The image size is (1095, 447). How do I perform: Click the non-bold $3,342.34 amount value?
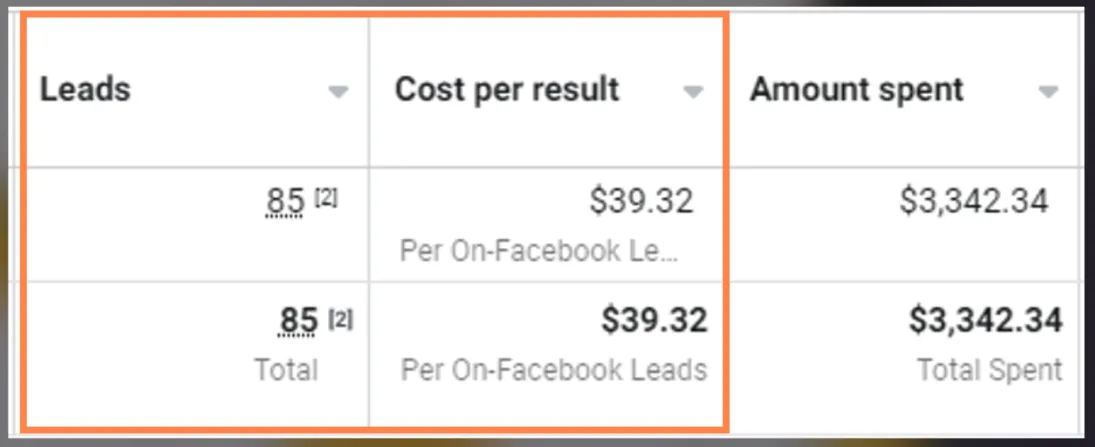pyautogui.click(x=973, y=201)
